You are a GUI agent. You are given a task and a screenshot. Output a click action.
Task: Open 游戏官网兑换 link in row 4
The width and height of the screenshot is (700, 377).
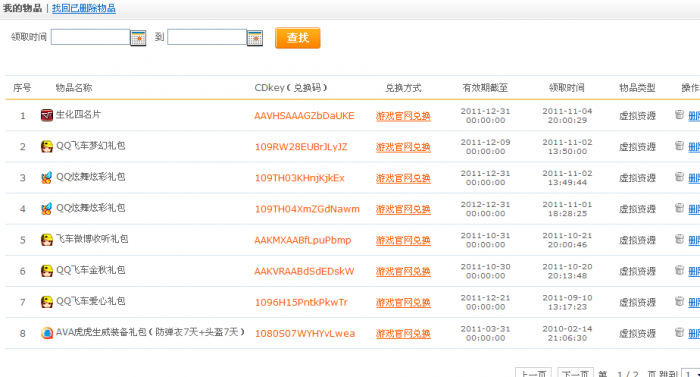(403, 209)
